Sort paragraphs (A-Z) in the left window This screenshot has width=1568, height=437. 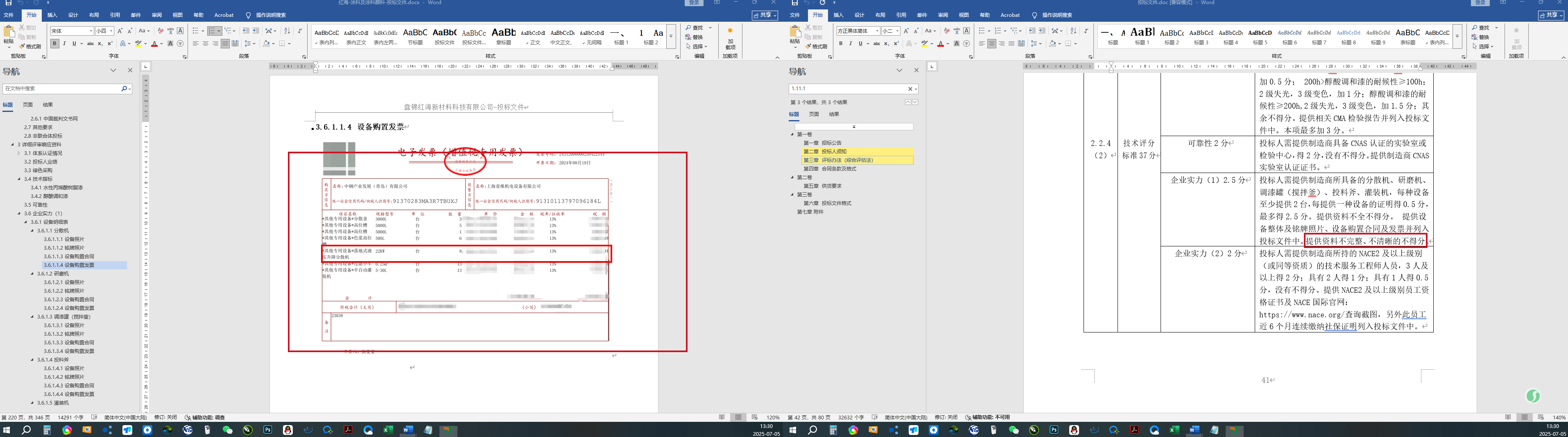click(x=287, y=30)
